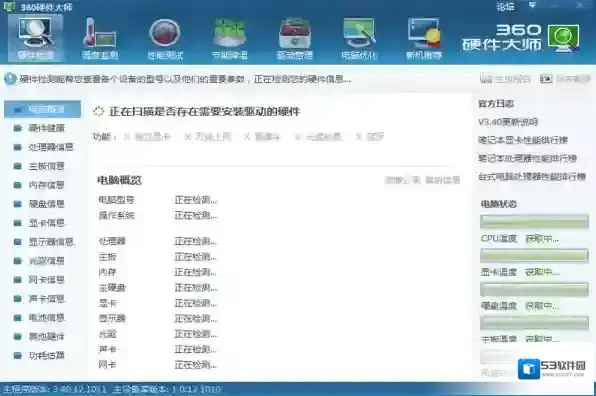The width and height of the screenshot is (596, 396).
Task: Open the 装机推荐 computer icon
Action: 424,38
